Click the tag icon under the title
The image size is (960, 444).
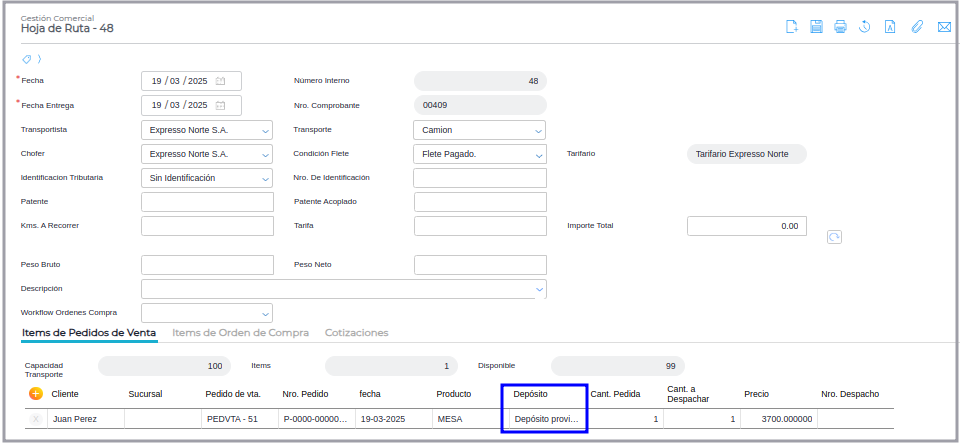[27, 59]
